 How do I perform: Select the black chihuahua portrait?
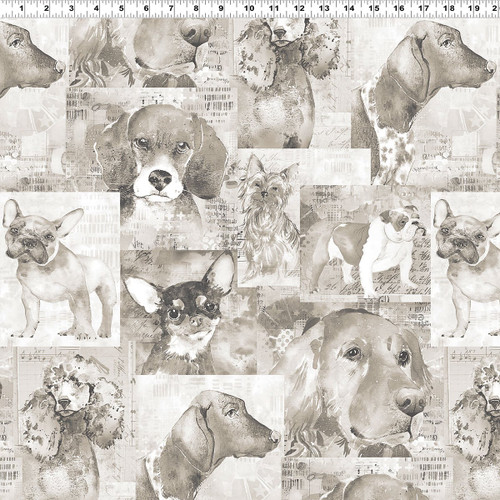click(x=179, y=313)
